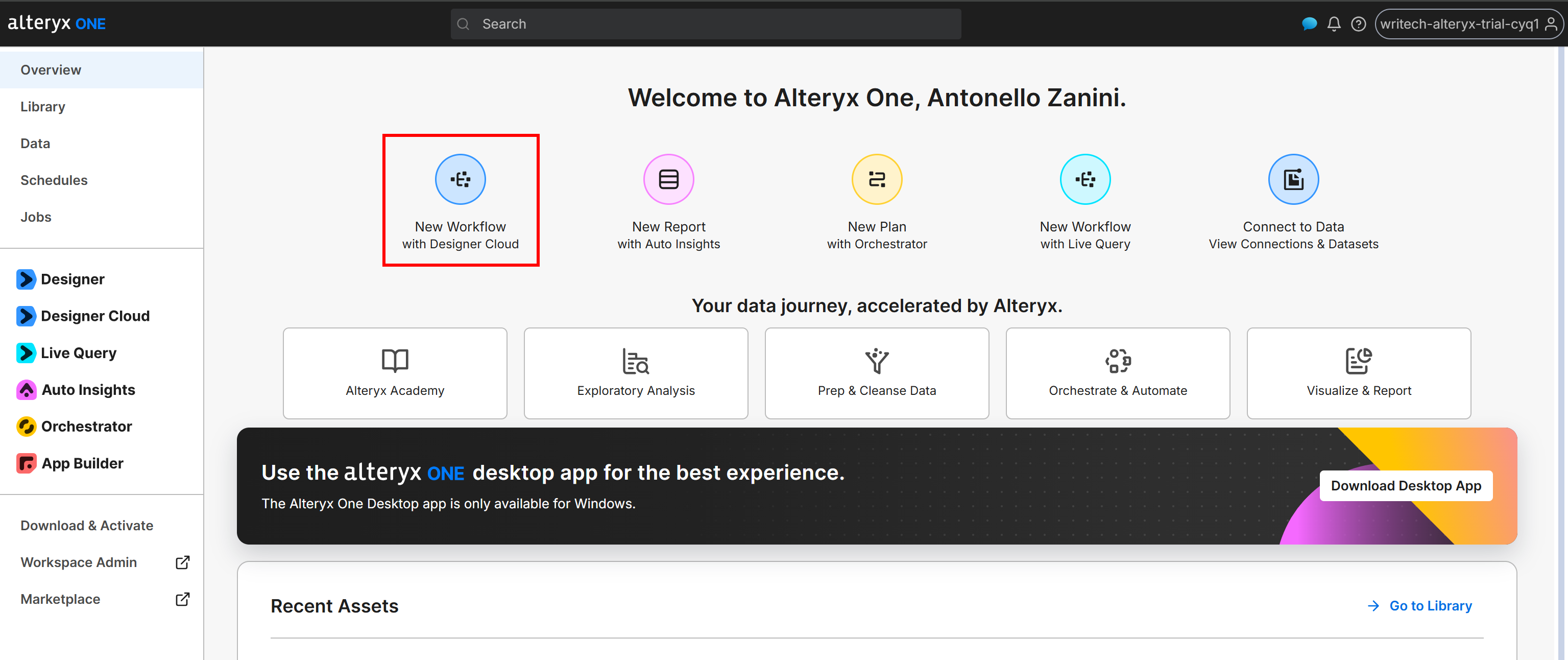Click the Designer Cloud text in sidebar

(95, 316)
